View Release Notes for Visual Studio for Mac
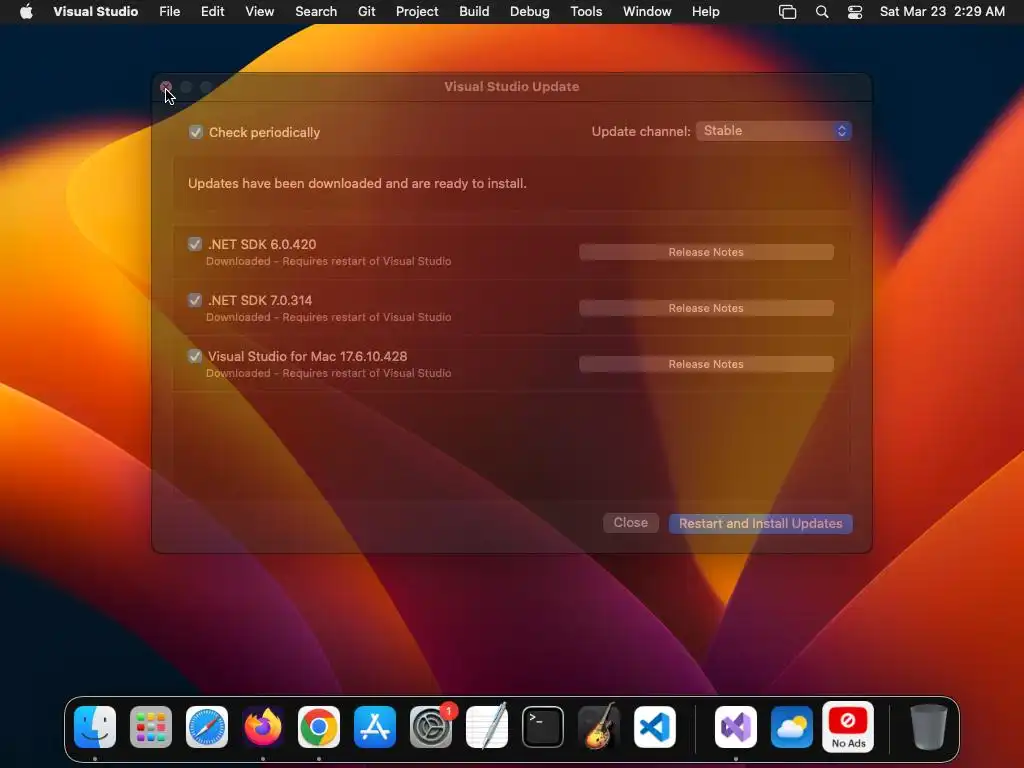 (706, 364)
